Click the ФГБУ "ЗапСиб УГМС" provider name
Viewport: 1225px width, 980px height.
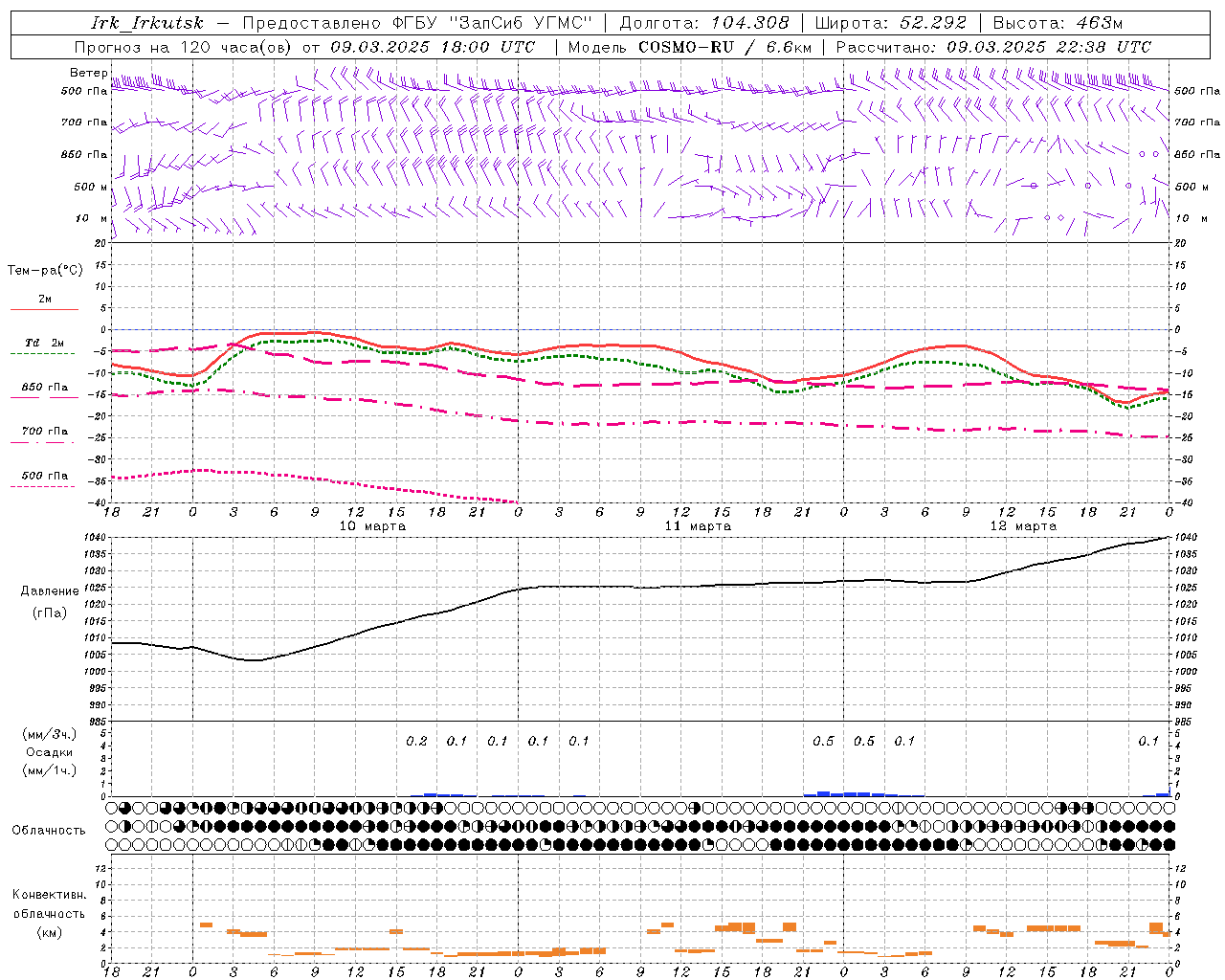[493, 23]
